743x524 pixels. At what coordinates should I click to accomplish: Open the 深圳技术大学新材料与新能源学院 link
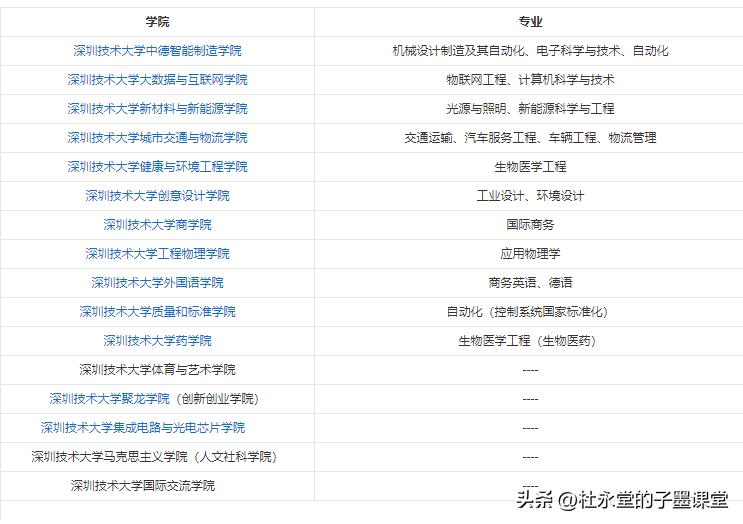[157, 108]
